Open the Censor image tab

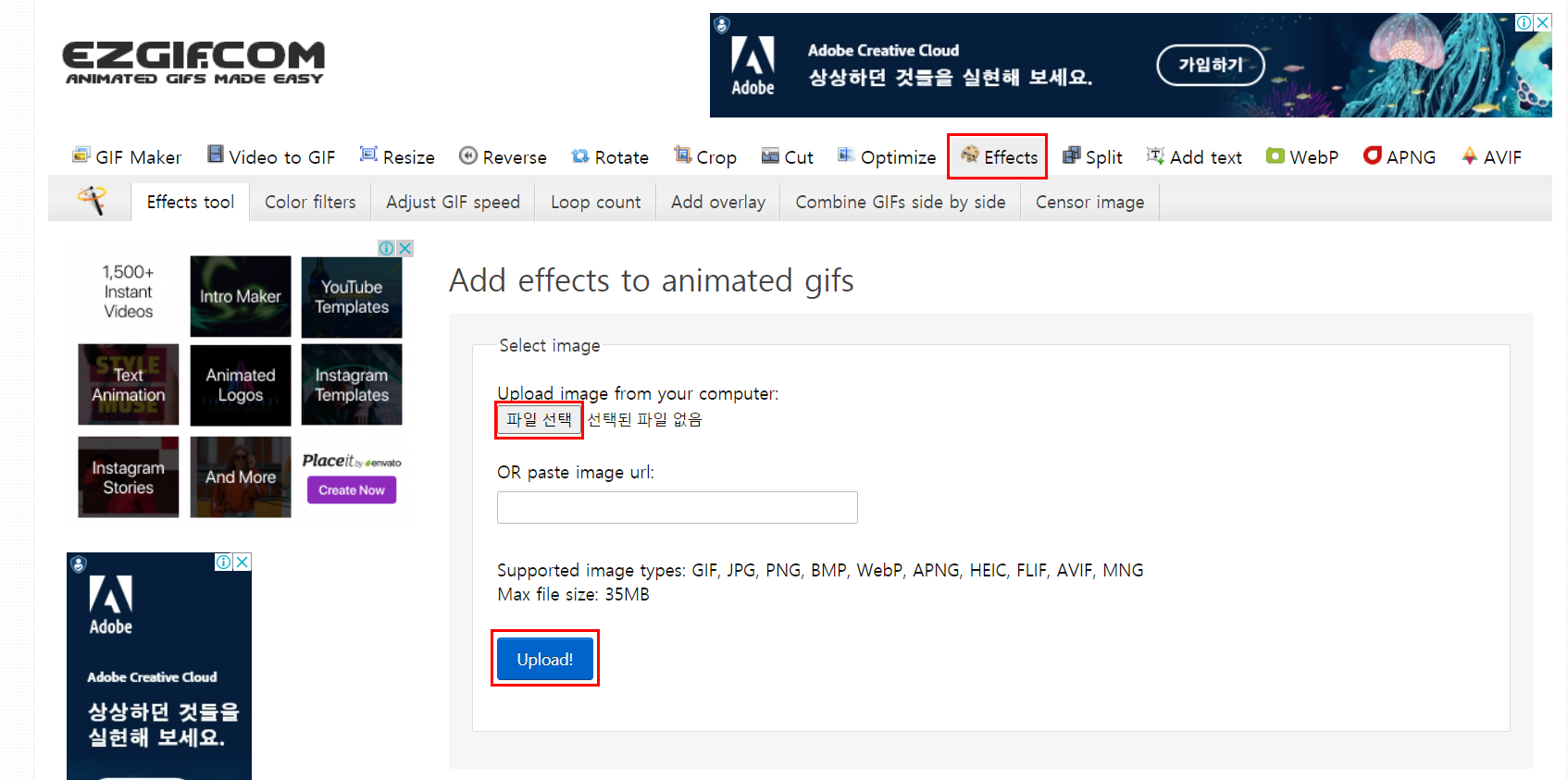pos(1089,202)
